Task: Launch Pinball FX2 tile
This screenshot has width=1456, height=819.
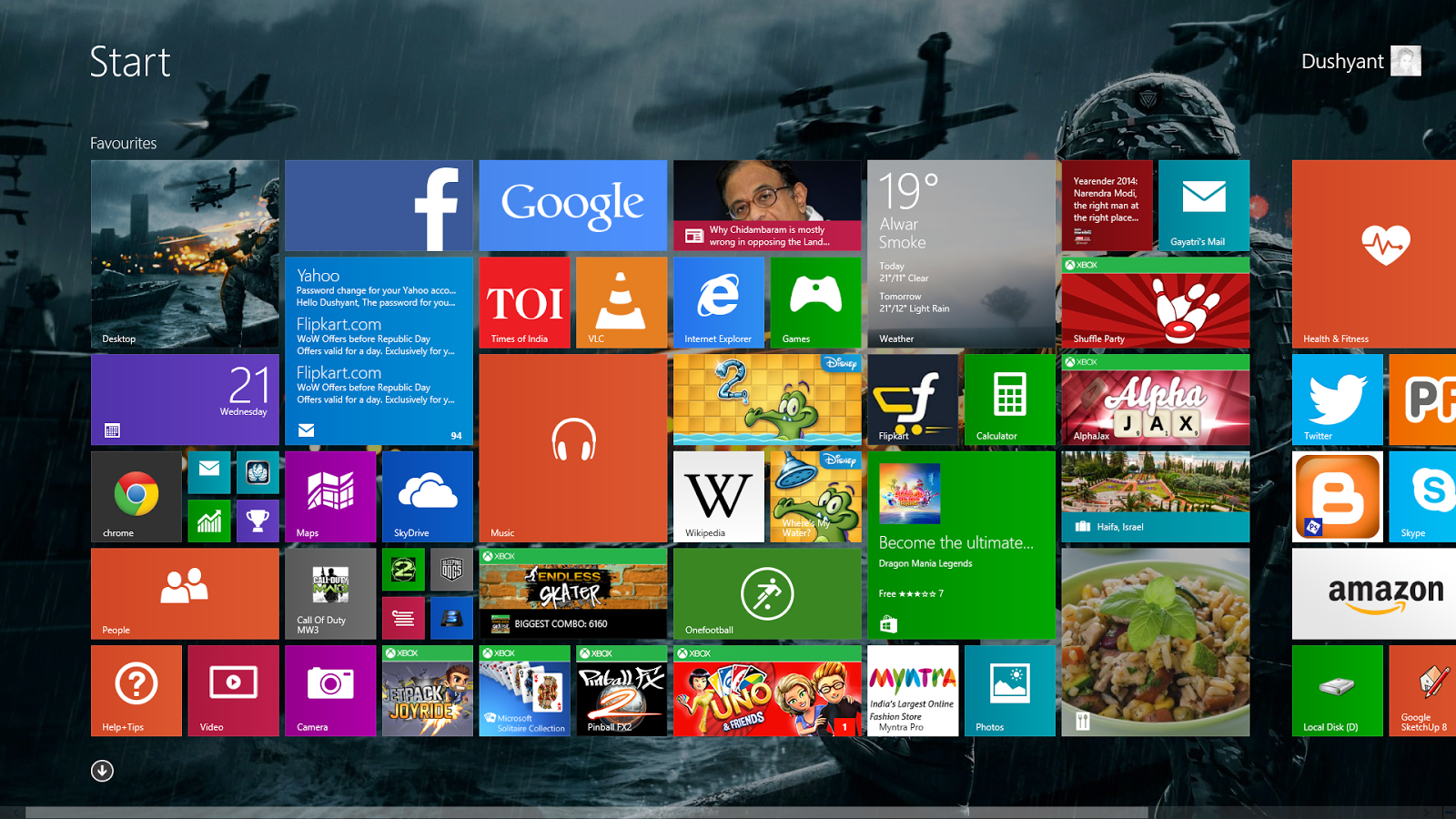Action: [x=622, y=691]
